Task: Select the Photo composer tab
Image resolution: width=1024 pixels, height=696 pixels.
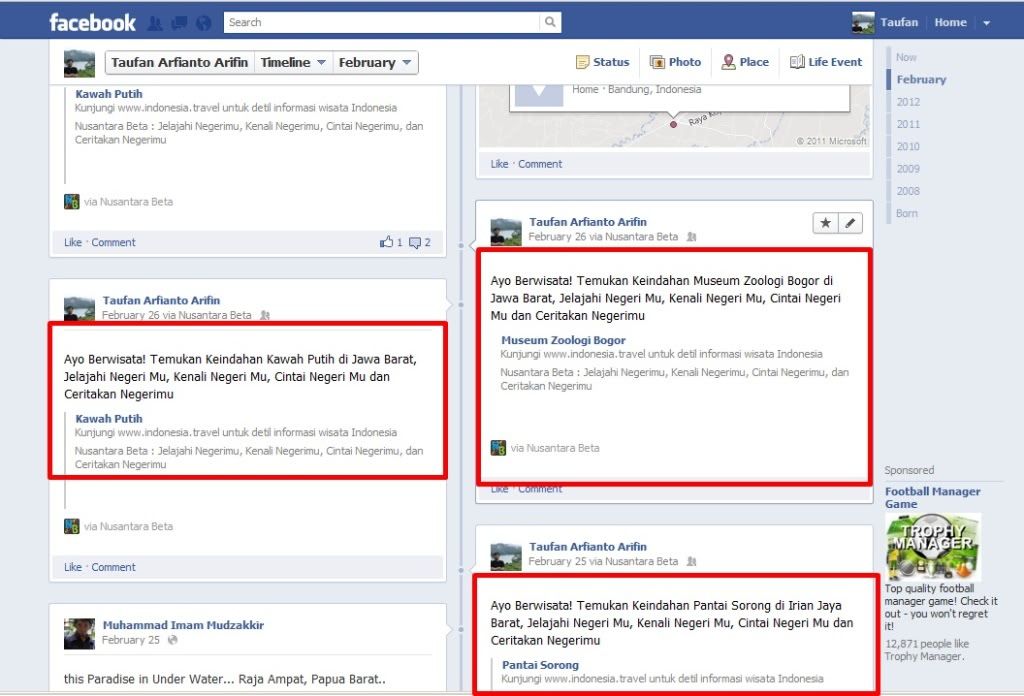Action: (675, 62)
